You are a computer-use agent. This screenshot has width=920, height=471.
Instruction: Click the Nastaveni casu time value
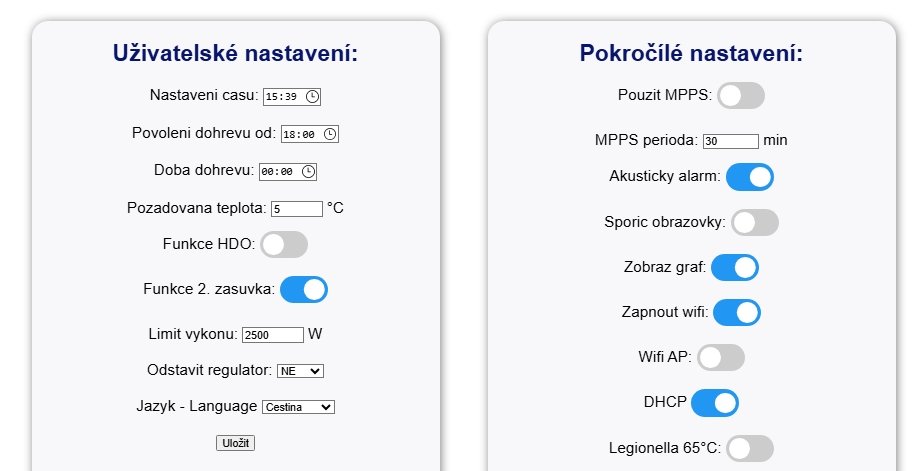pos(281,97)
